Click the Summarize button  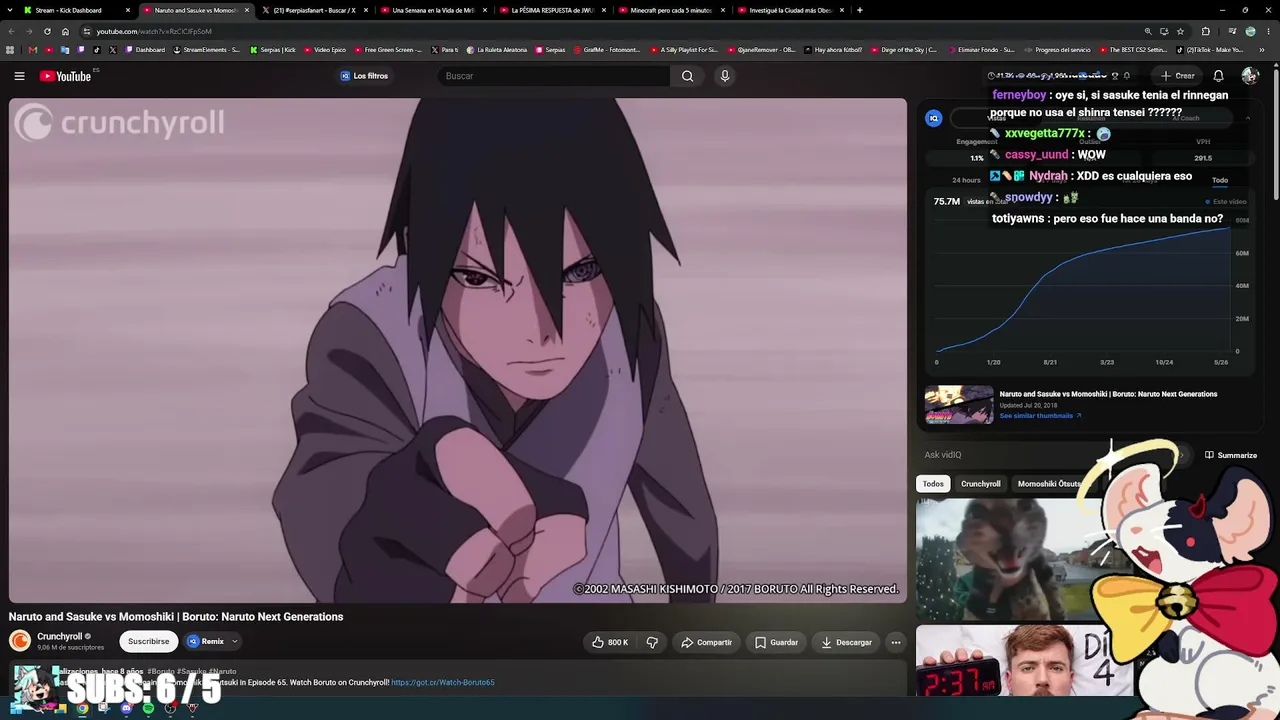[x=1231, y=455]
